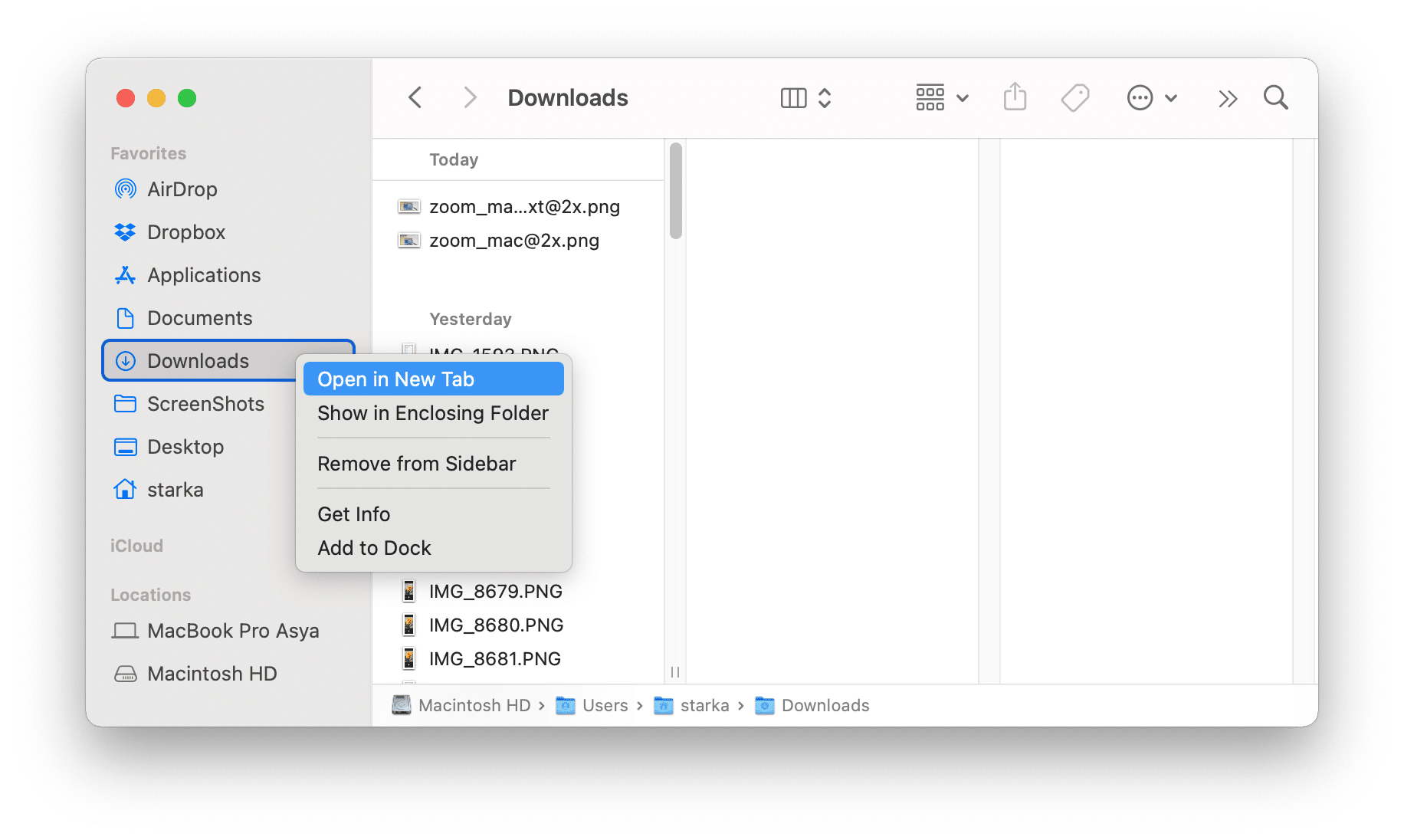Switch view using the column view icon
Image resolution: width=1404 pixels, height=840 pixels.
click(793, 98)
